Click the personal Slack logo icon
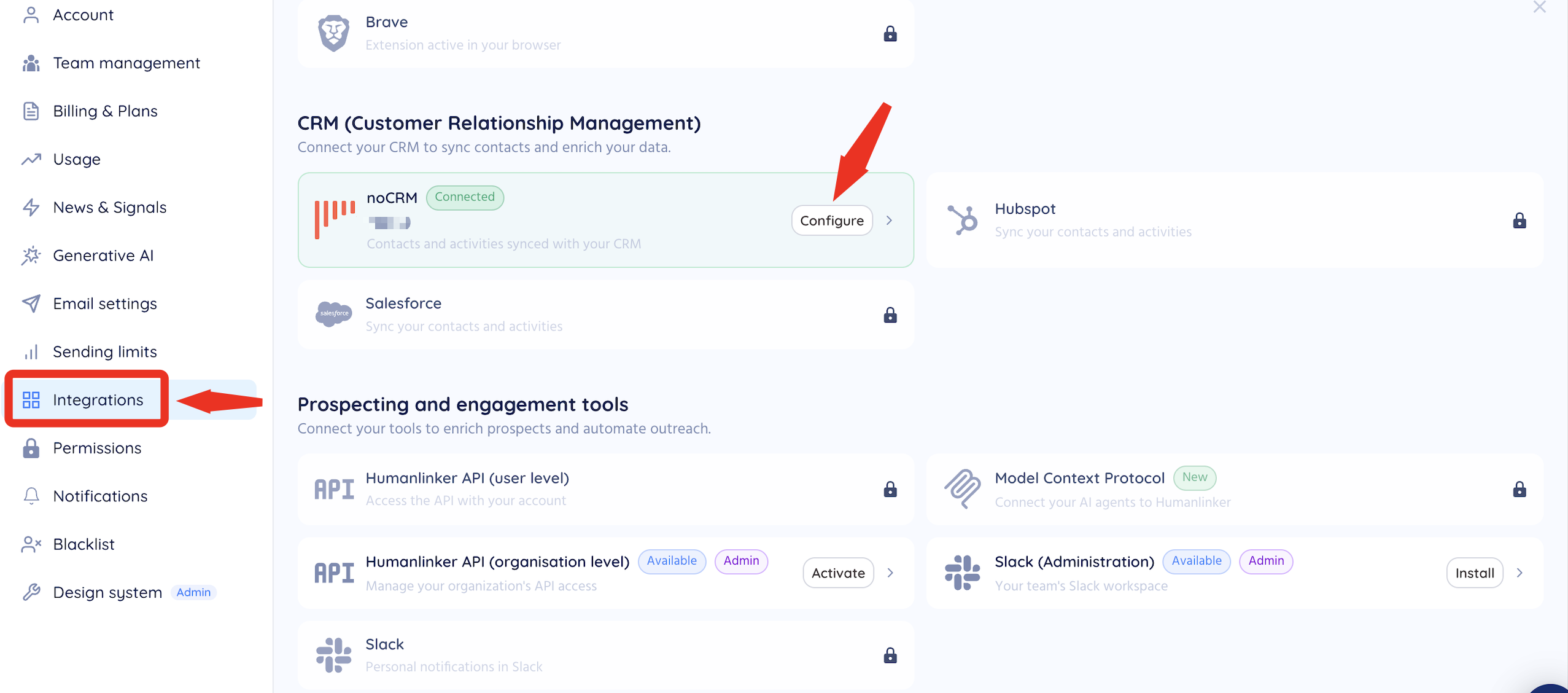 pos(333,655)
